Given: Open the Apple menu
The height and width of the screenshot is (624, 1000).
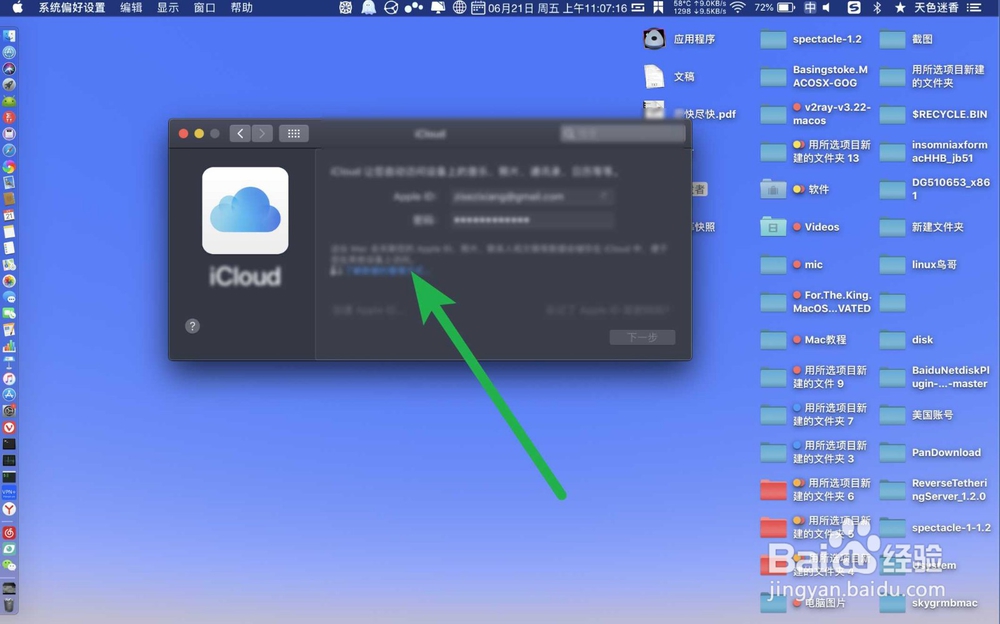Looking at the screenshot, I should point(17,8).
